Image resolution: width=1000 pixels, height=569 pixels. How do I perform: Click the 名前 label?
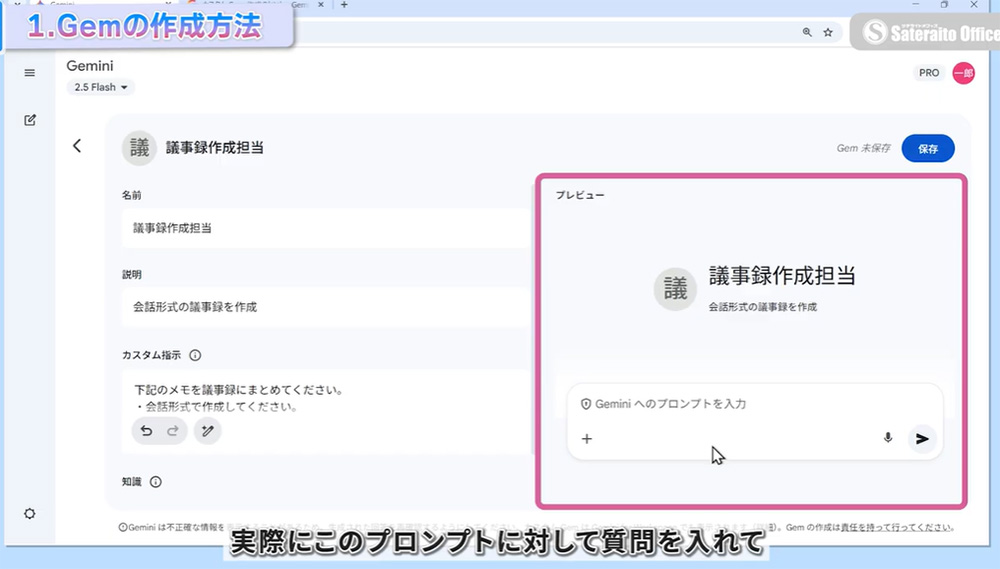(131, 195)
